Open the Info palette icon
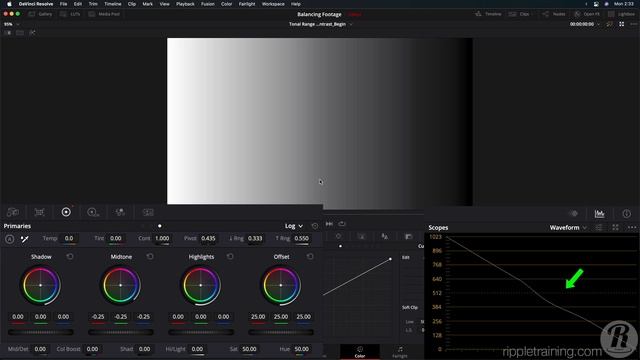 627,213
